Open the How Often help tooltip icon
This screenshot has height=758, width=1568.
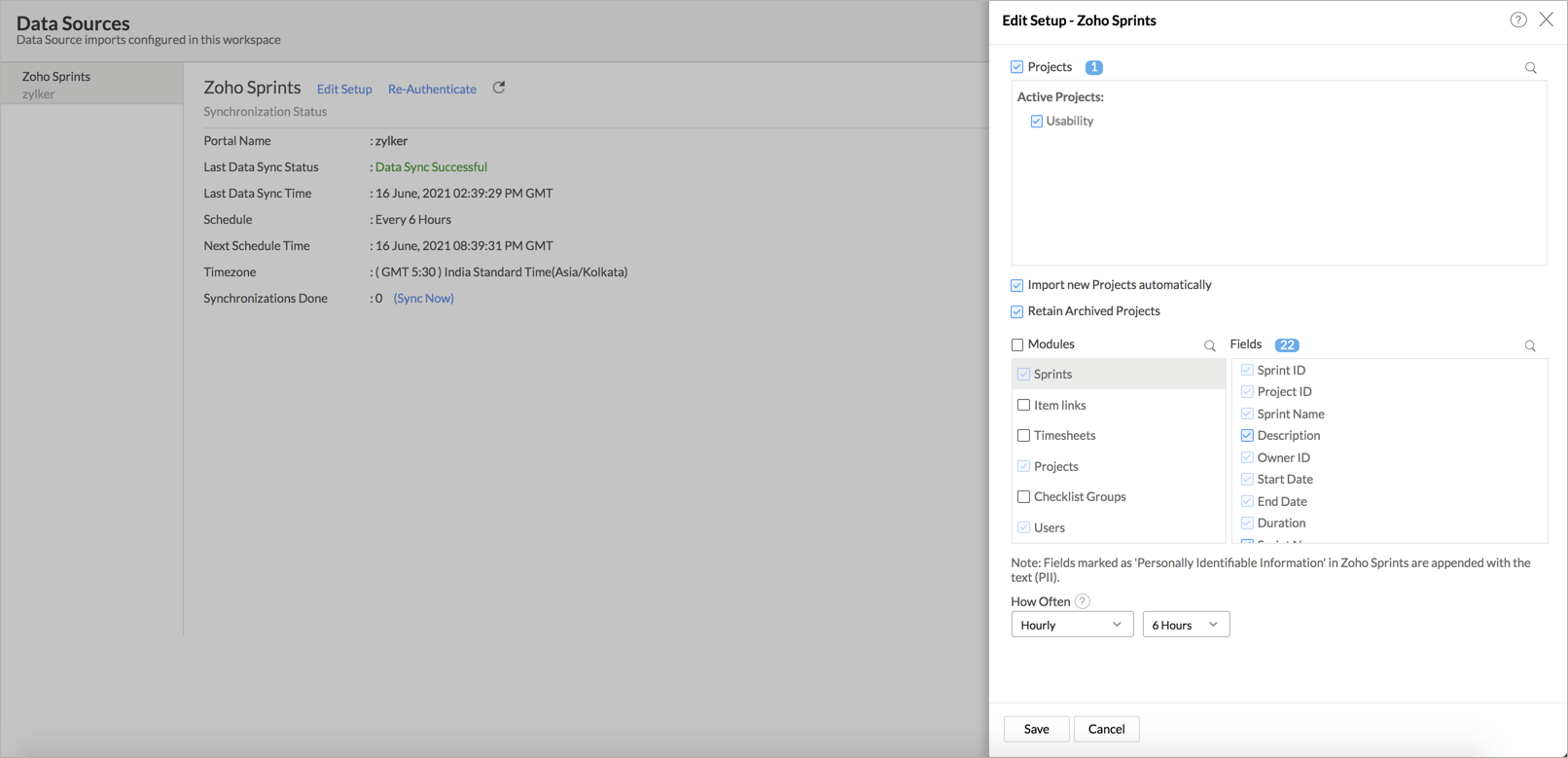click(x=1083, y=601)
